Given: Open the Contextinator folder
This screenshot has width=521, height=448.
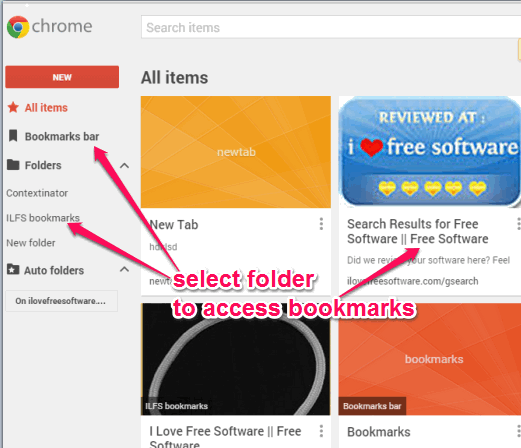Looking at the screenshot, I should (x=37, y=193).
